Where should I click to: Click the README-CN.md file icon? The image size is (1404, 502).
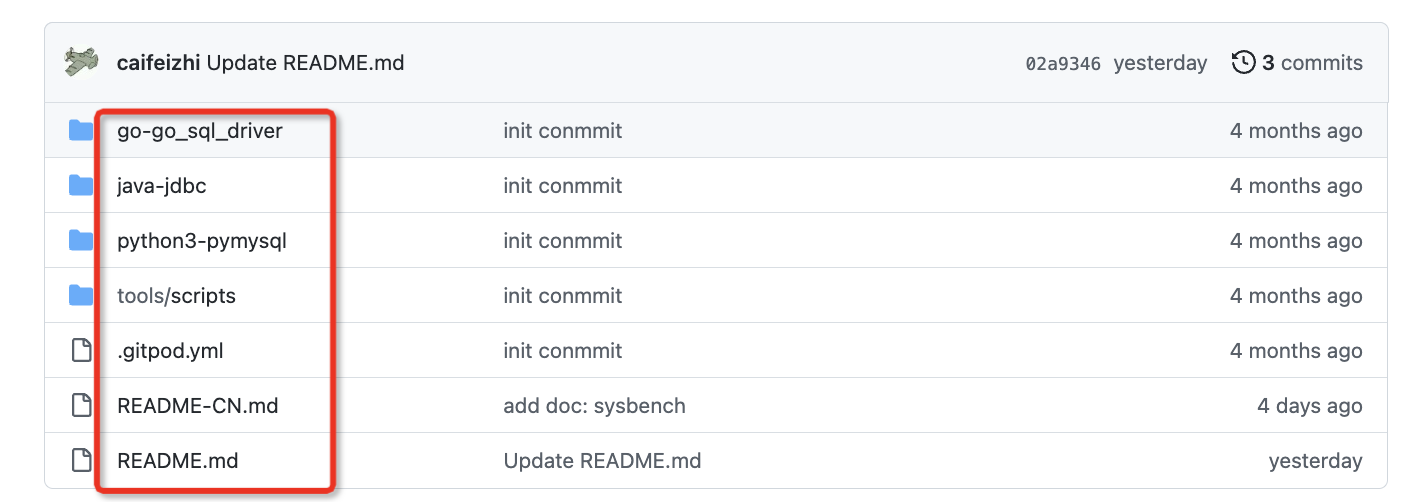[x=81, y=406]
